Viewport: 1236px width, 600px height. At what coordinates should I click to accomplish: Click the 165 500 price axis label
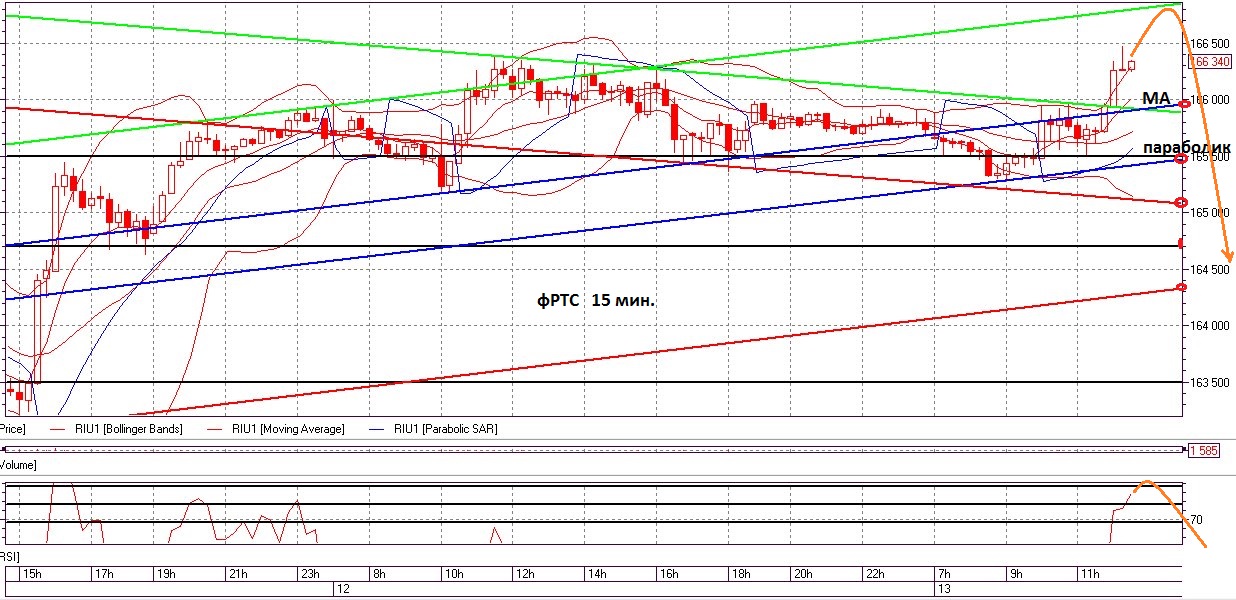[x=1210, y=157]
